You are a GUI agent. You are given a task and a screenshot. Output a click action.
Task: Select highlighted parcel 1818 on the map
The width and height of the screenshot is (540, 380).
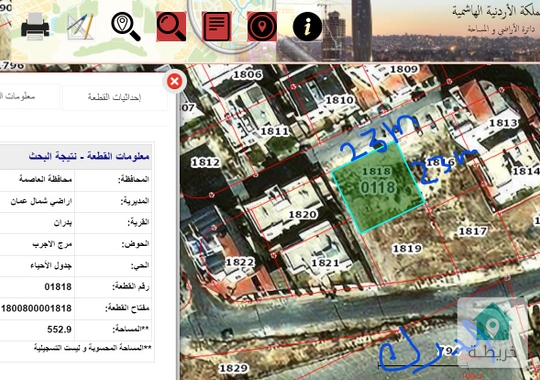pyautogui.click(x=378, y=188)
